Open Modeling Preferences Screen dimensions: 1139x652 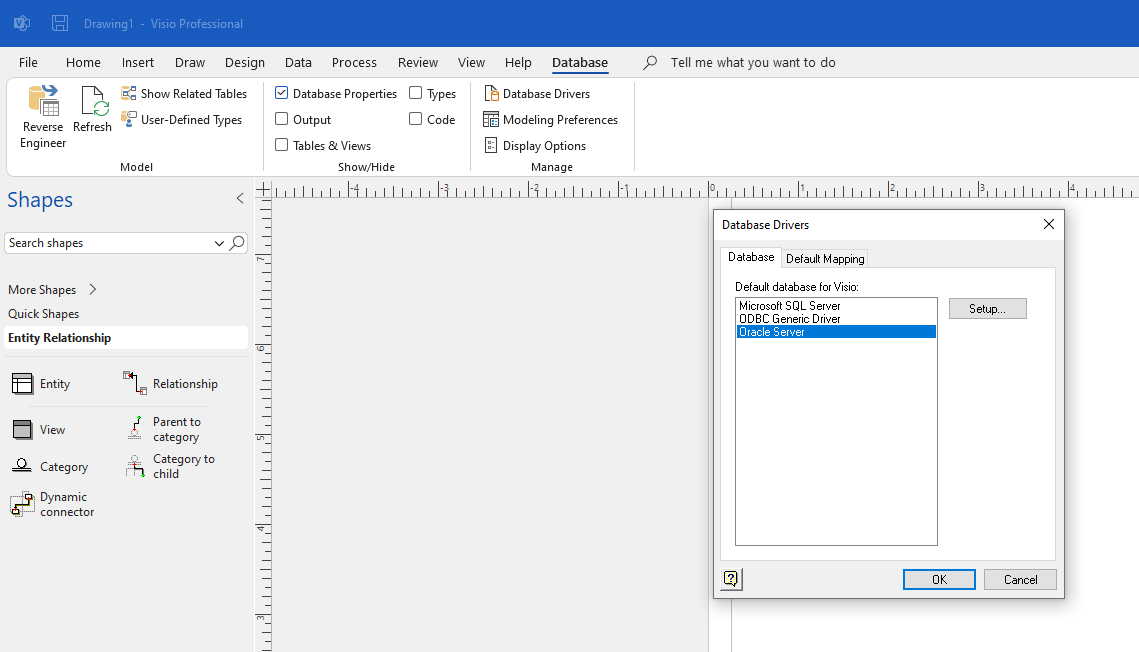[x=551, y=120]
